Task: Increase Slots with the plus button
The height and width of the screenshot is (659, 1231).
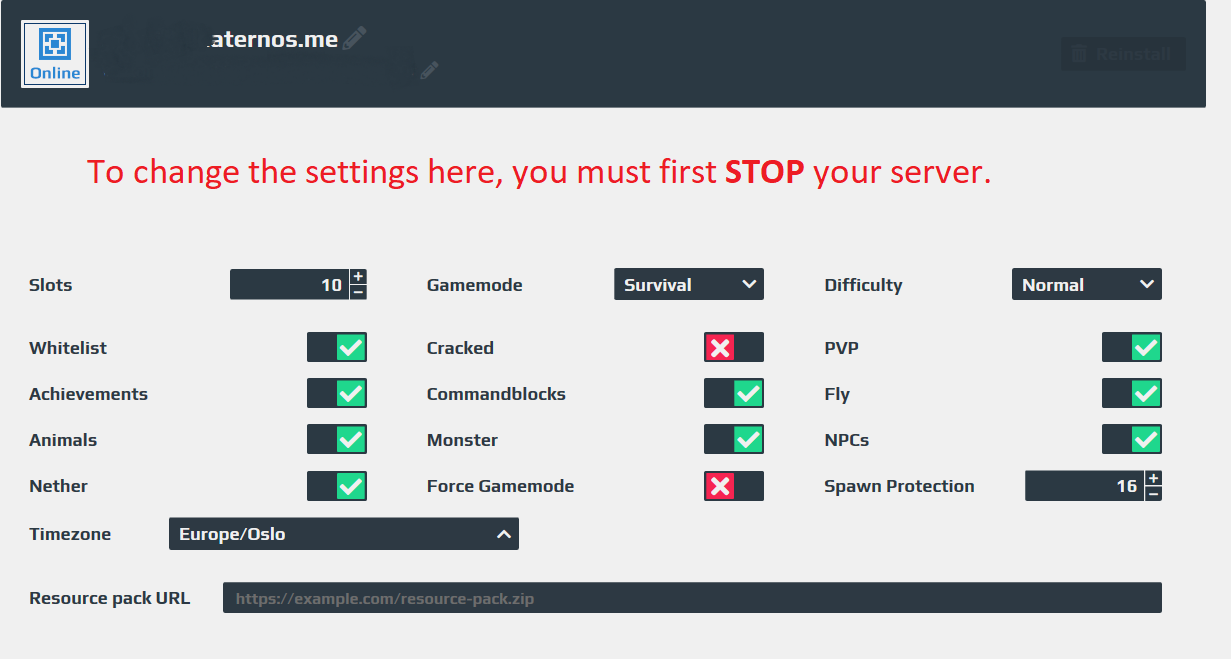Action: 358,277
